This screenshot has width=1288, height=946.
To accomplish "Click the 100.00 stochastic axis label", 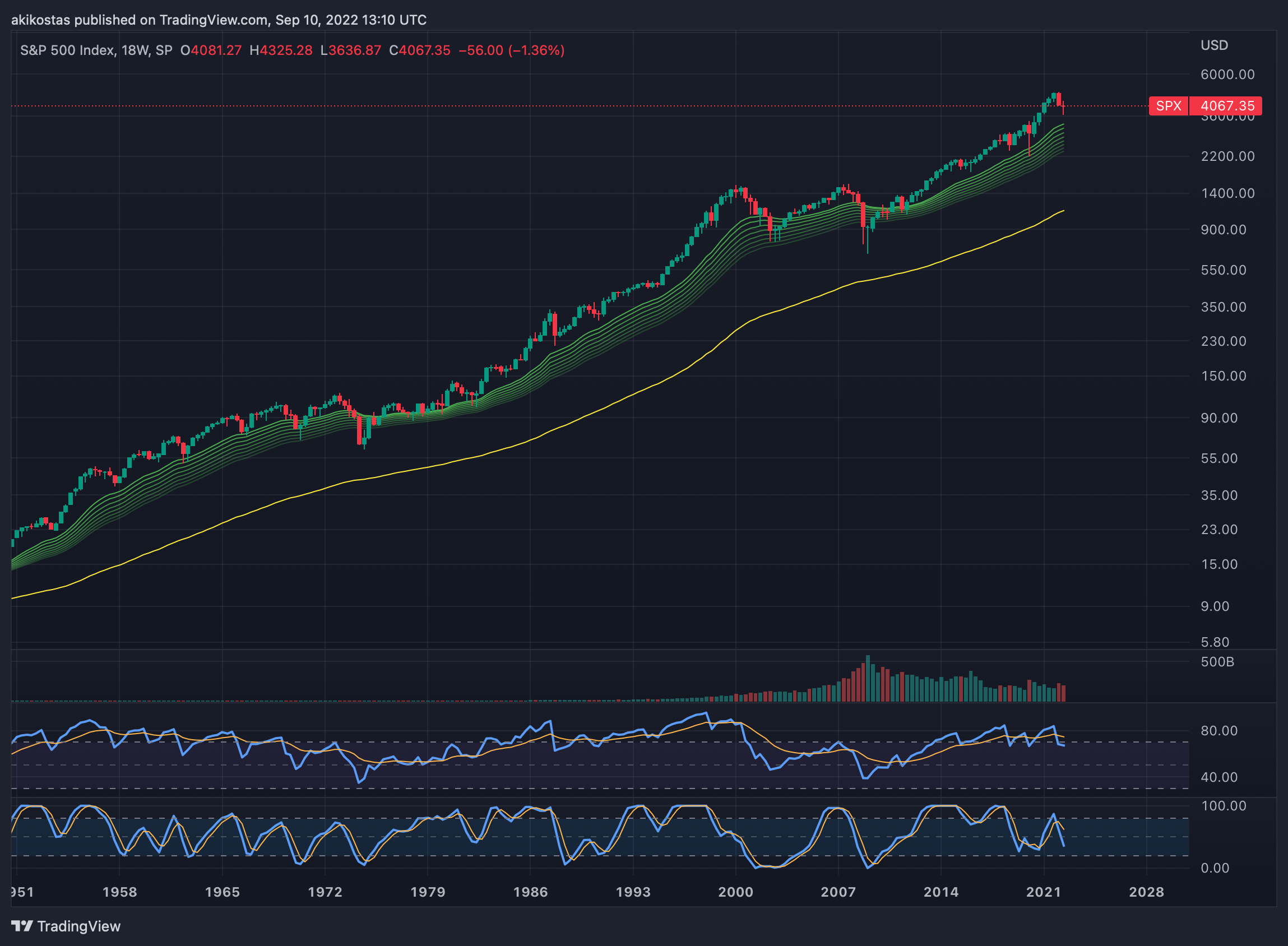I will pos(1224,806).
